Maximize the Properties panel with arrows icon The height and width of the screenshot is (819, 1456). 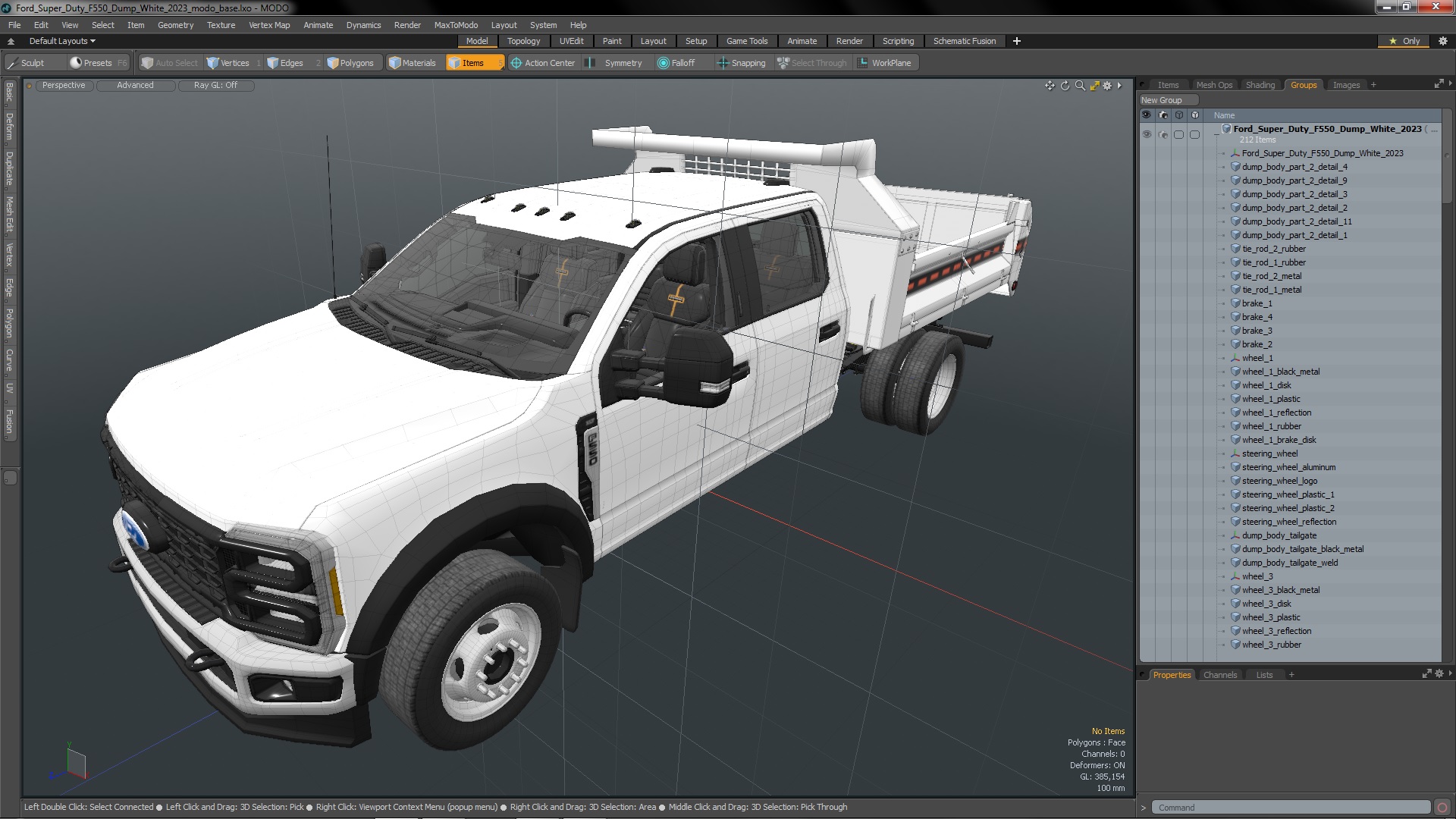click(1427, 673)
